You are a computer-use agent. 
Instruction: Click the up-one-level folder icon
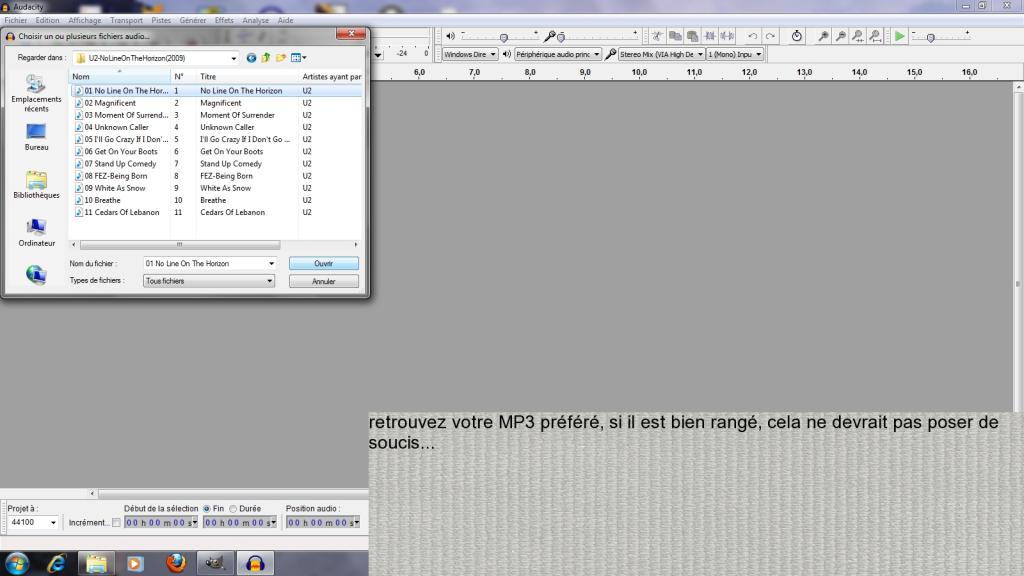pos(266,58)
